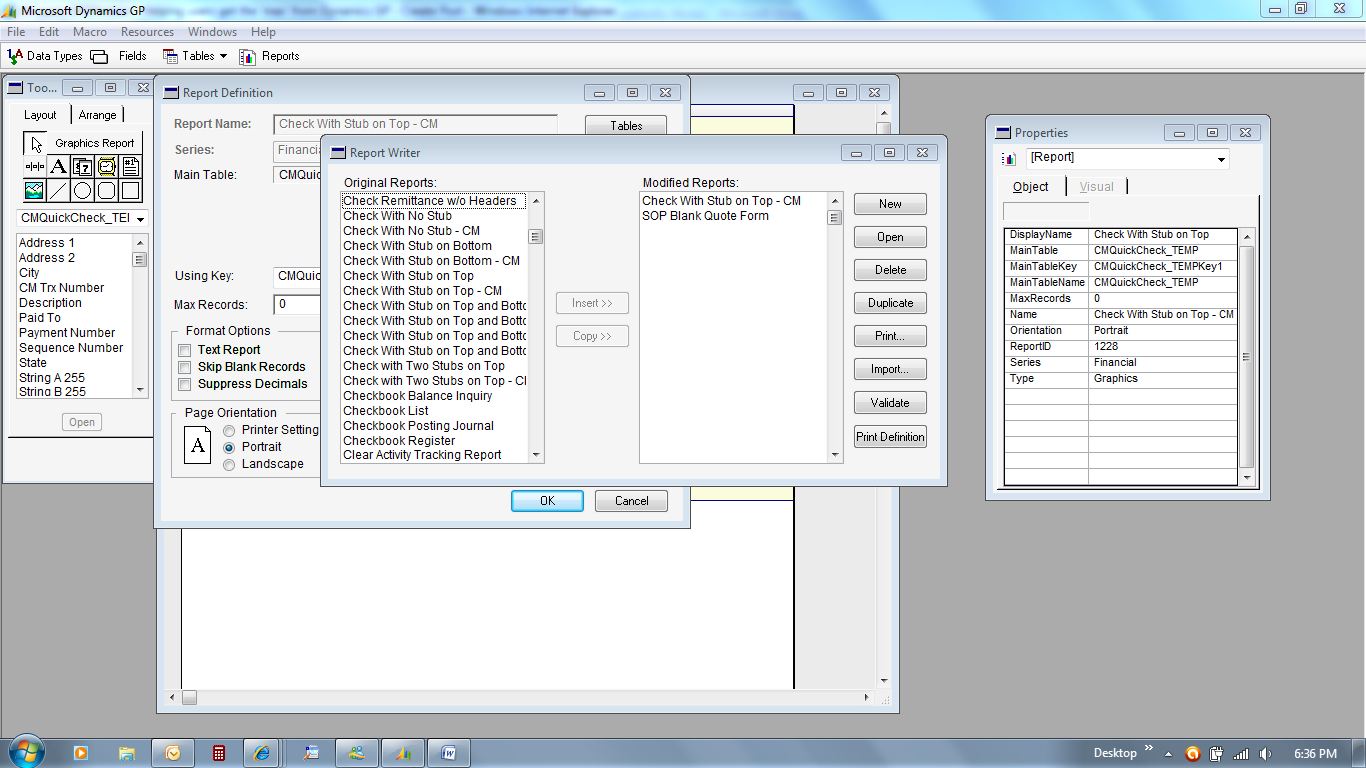This screenshot has height=768, width=1366.
Task: Confirm Report Definition with OK
Action: tap(547, 501)
